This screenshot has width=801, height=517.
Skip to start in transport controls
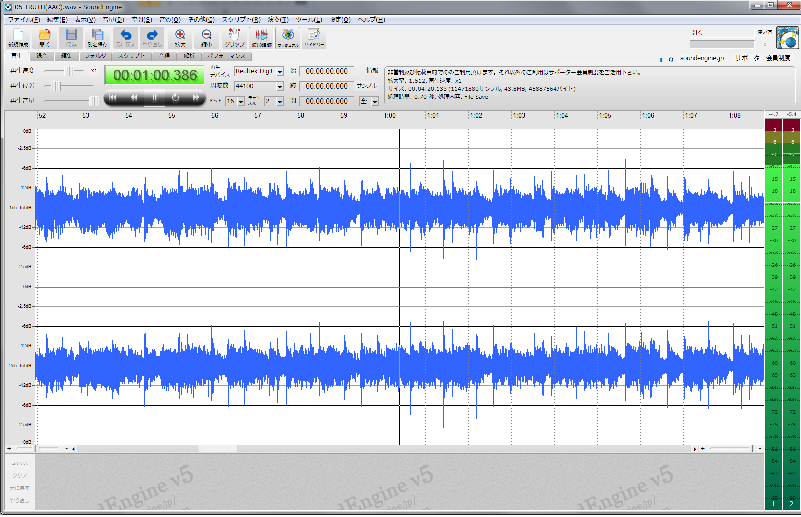112,98
